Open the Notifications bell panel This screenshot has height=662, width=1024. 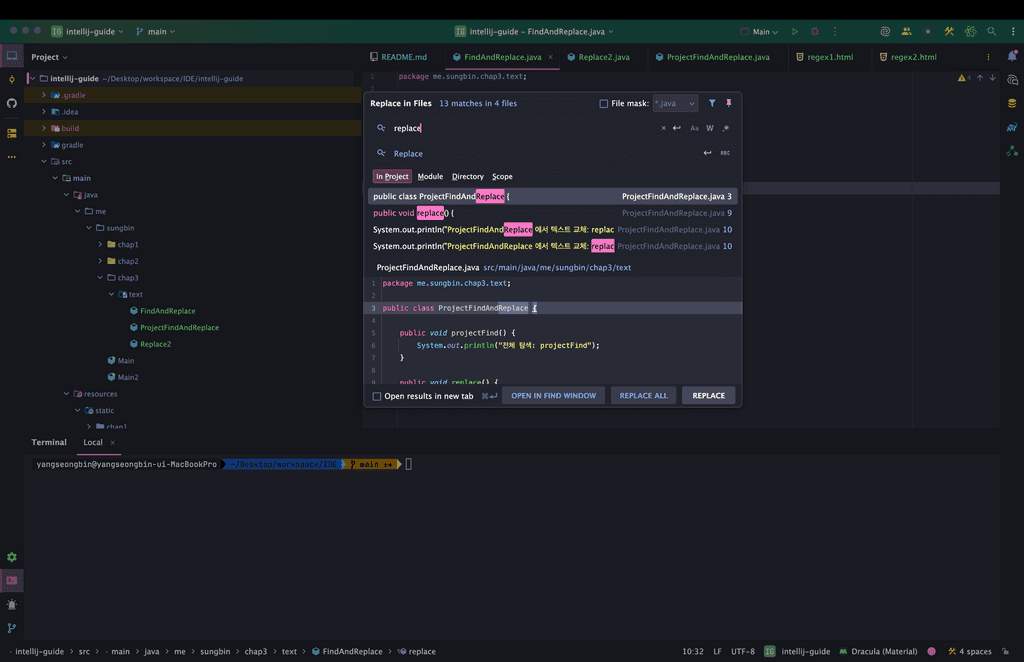[x=1012, y=57]
